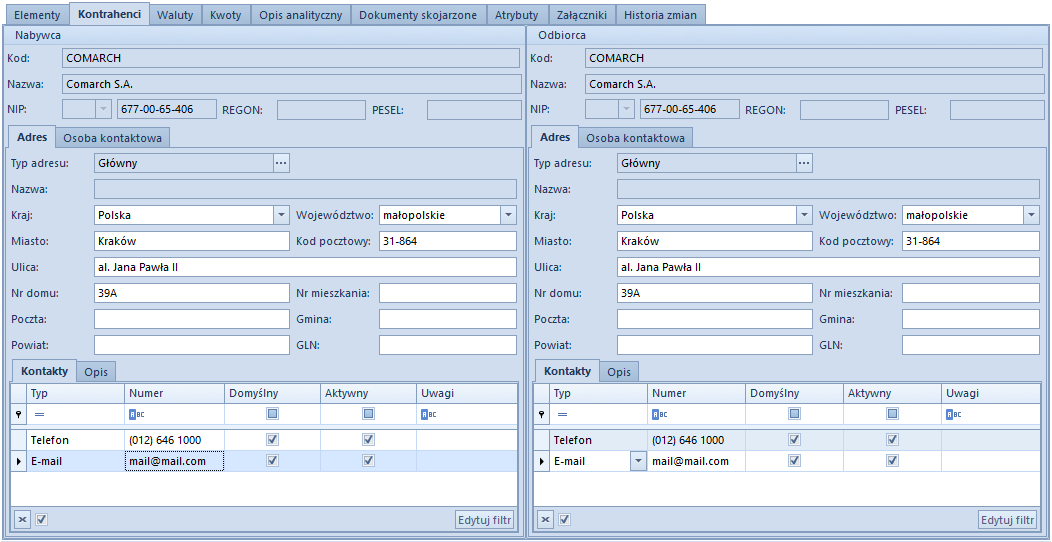This screenshot has height=542, width=1052.
Task: Open the Atrybuty tab
Action: click(517, 14)
